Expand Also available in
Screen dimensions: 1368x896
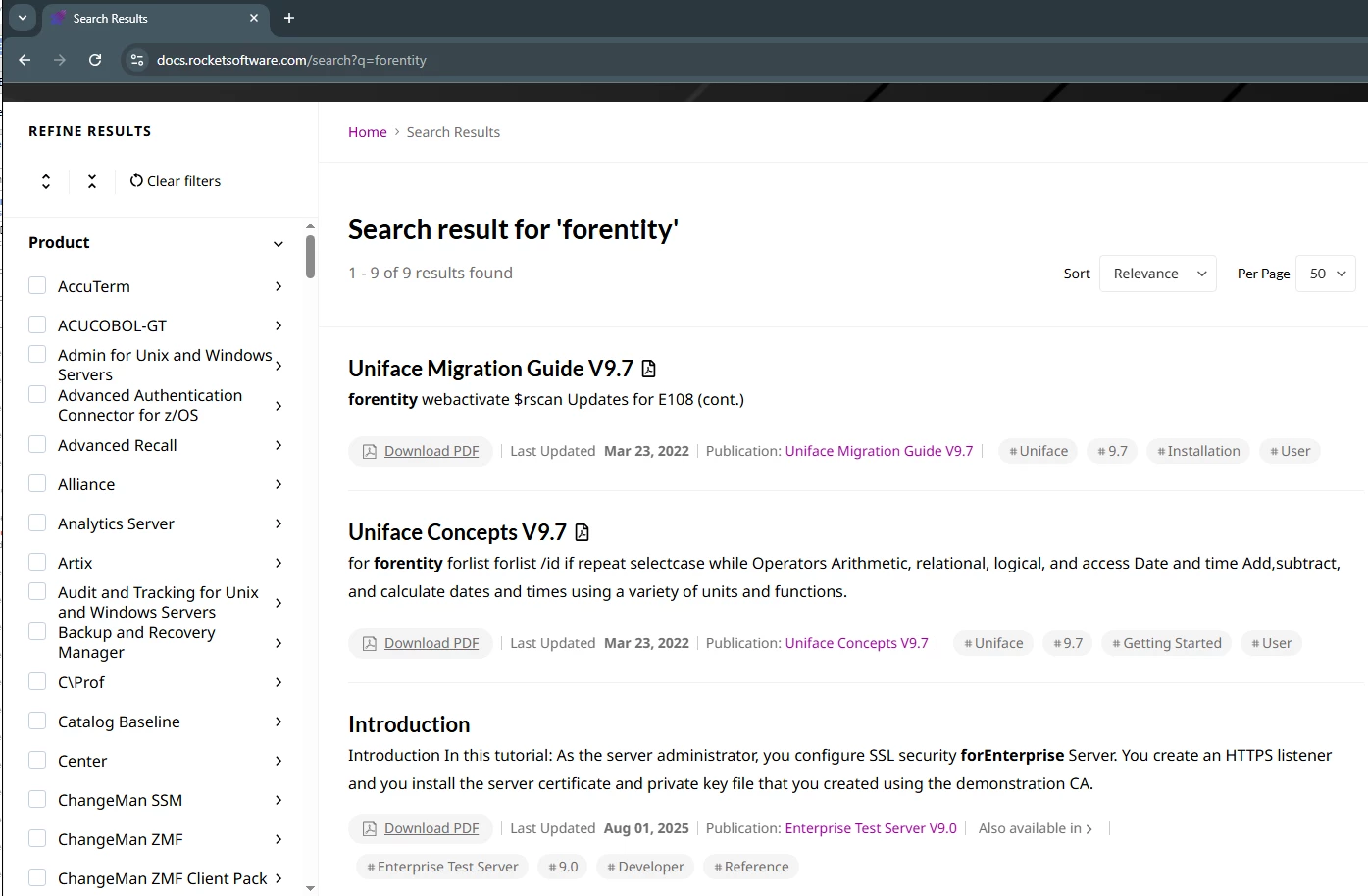(1036, 828)
